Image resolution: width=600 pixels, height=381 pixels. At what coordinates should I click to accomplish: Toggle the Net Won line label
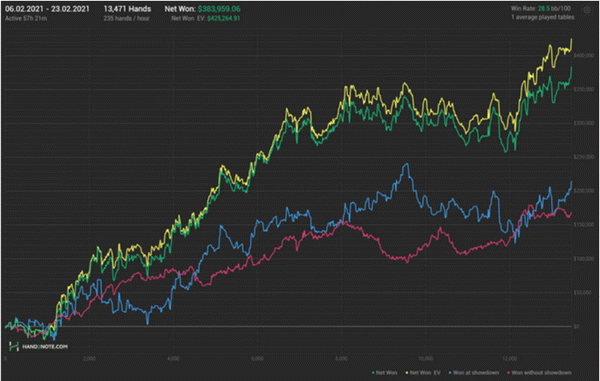(x=386, y=373)
